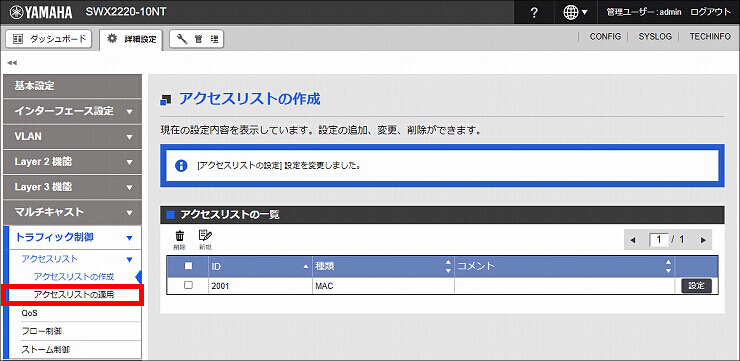
Task: Open the help question mark icon
Action: click(x=534, y=12)
